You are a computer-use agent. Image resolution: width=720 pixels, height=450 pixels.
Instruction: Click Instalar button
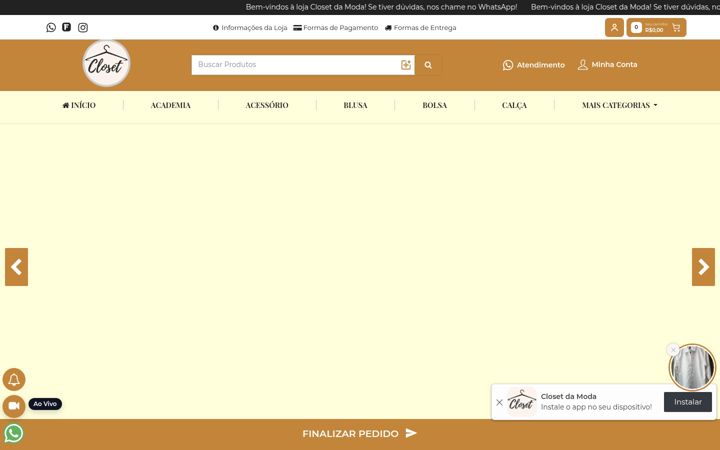(x=688, y=402)
